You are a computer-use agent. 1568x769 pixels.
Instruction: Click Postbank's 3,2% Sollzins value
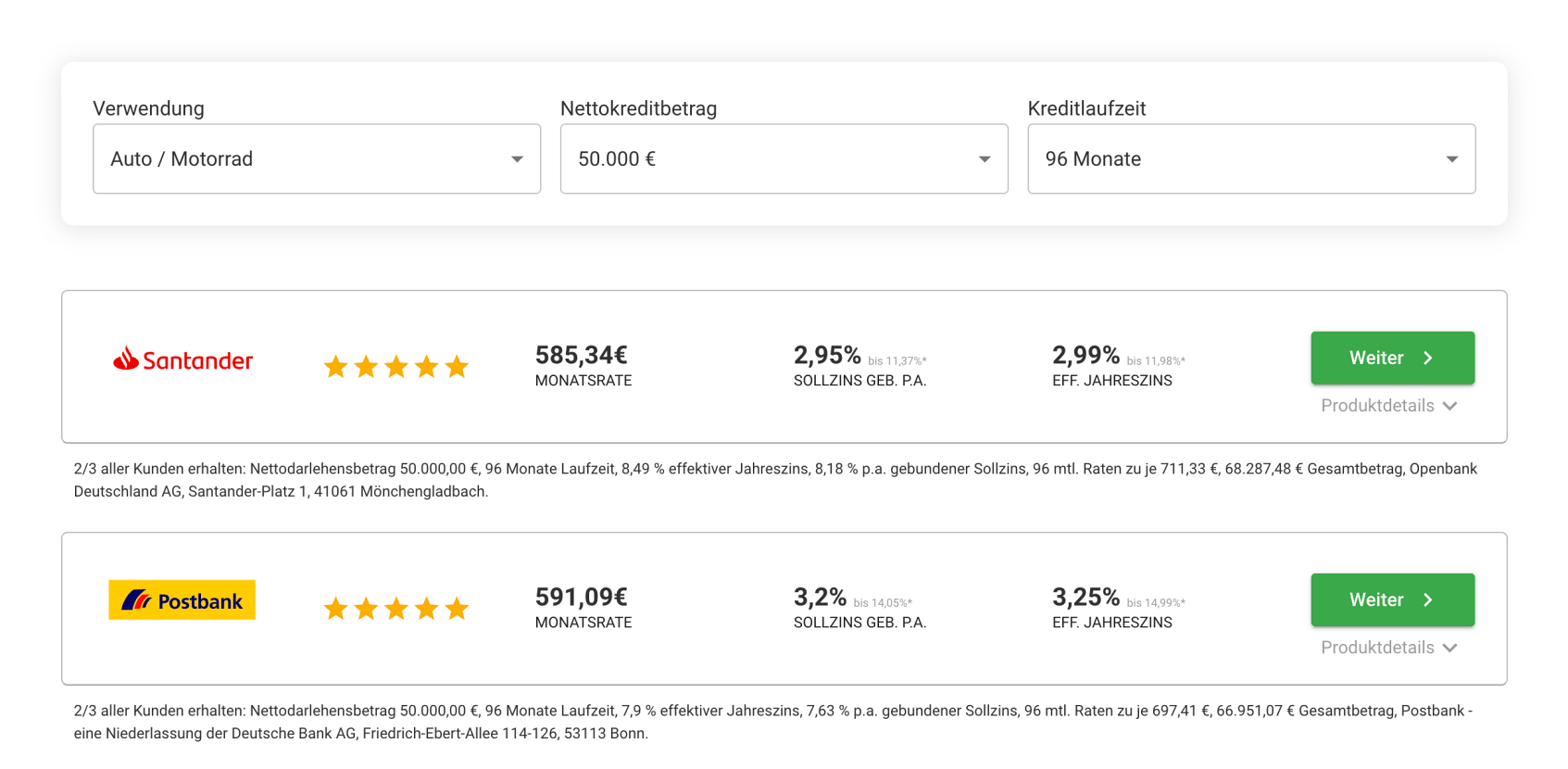(820, 597)
